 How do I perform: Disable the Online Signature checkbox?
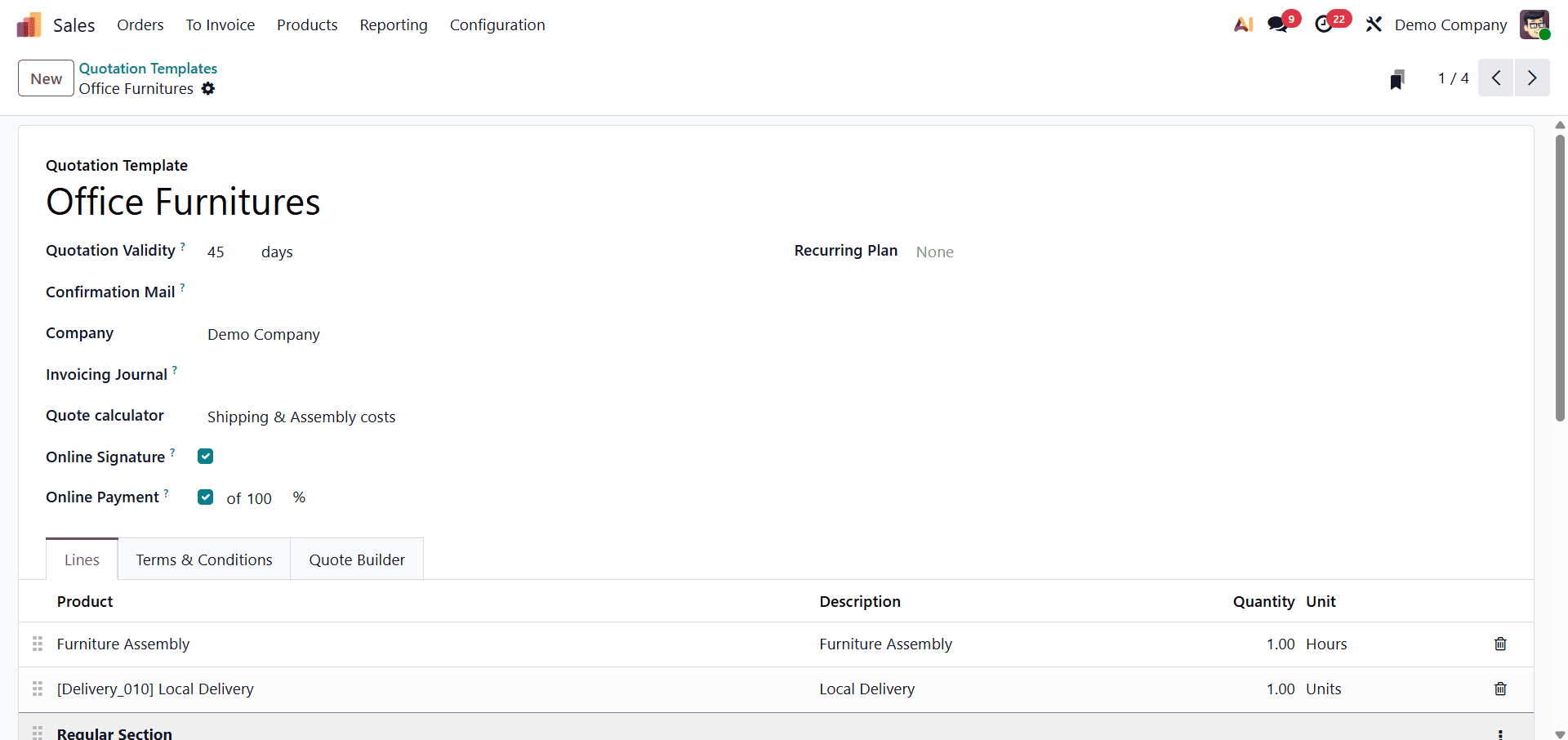pos(205,456)
